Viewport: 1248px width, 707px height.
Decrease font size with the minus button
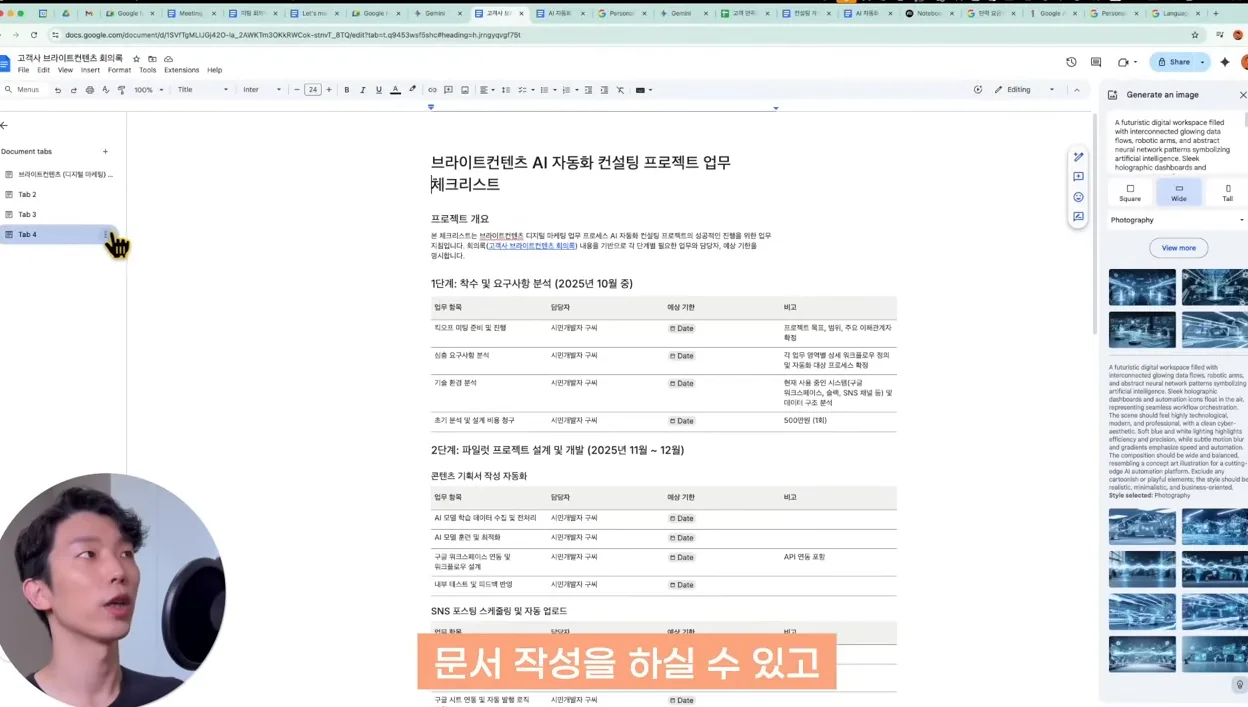click(296, 90)
